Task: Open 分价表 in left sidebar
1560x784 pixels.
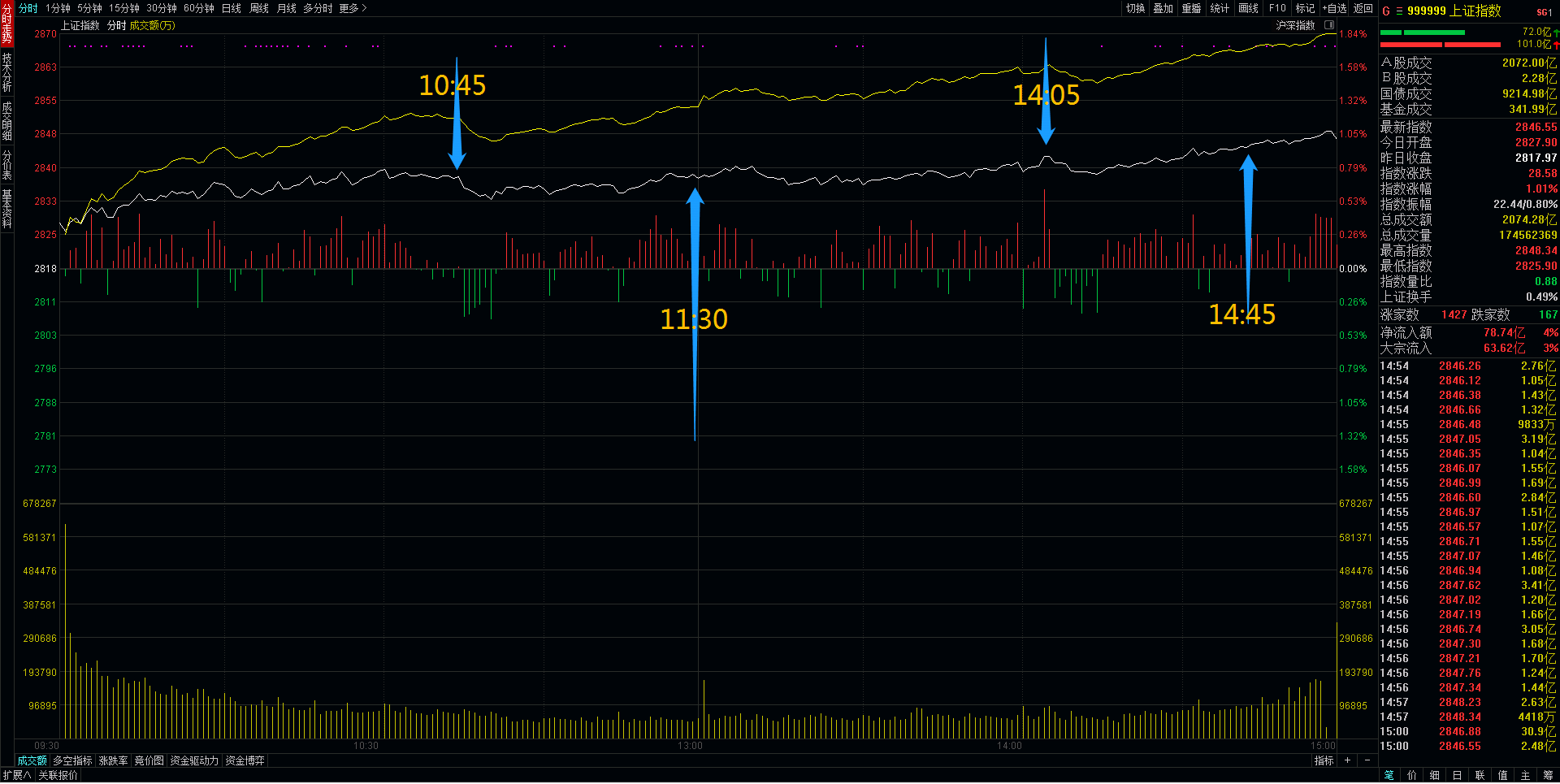Action: click(6, 165)
